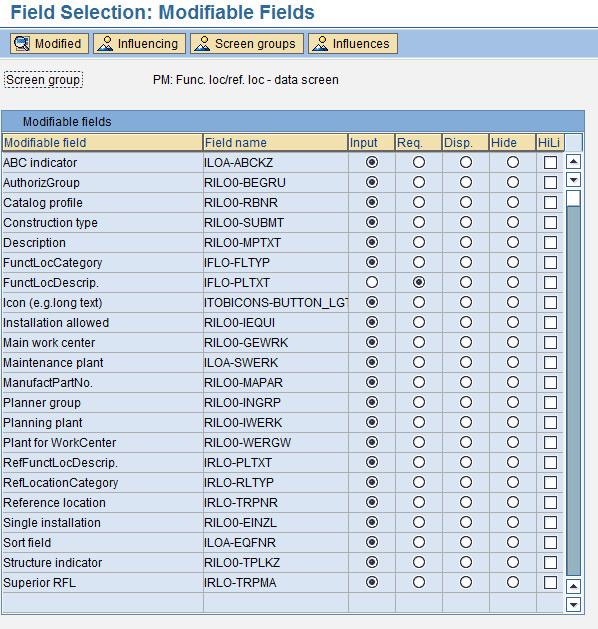Click bottom scroll-down arrow of the table

pyautogui.click(x=574, y=604)
